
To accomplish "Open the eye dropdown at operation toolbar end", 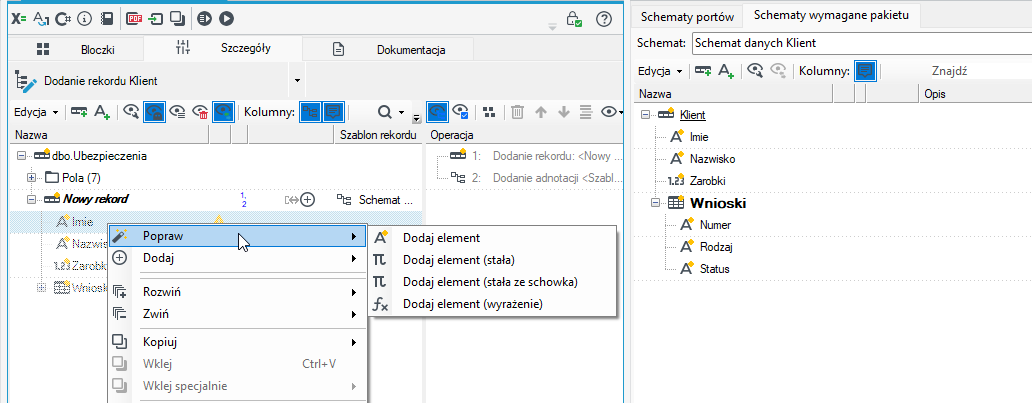I will (x=612, y=112).
